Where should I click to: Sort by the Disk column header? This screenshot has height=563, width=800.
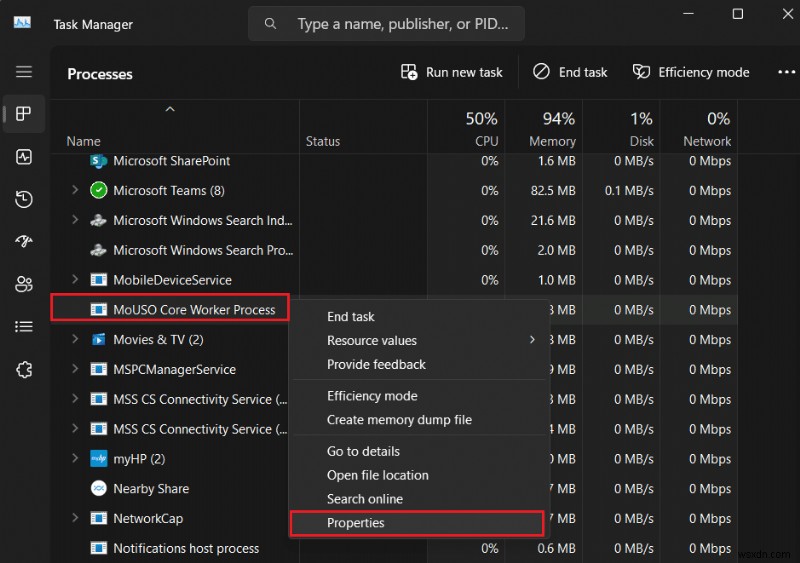(x=621, y=127)
